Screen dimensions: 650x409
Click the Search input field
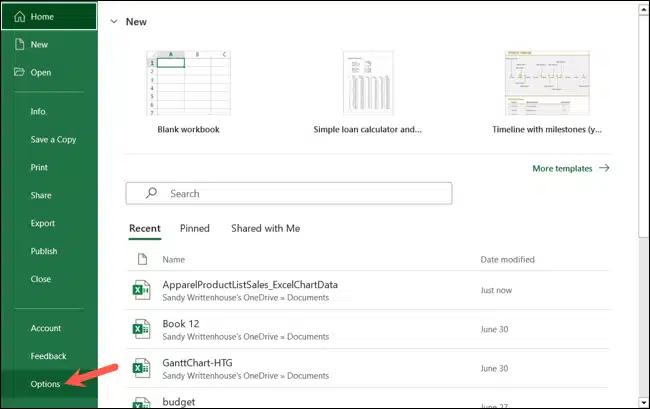click(289, 193)
